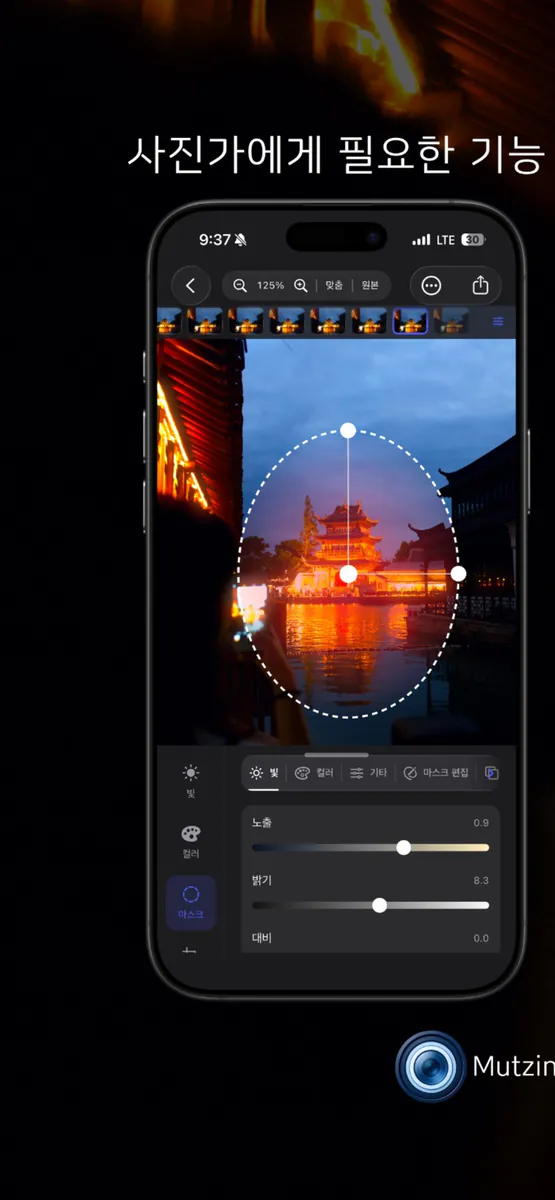Viewport: 555px width, 1200px height.
Task: Tap the panel drag handle bar
Action: pyautogui.click(x=336, y=754)
